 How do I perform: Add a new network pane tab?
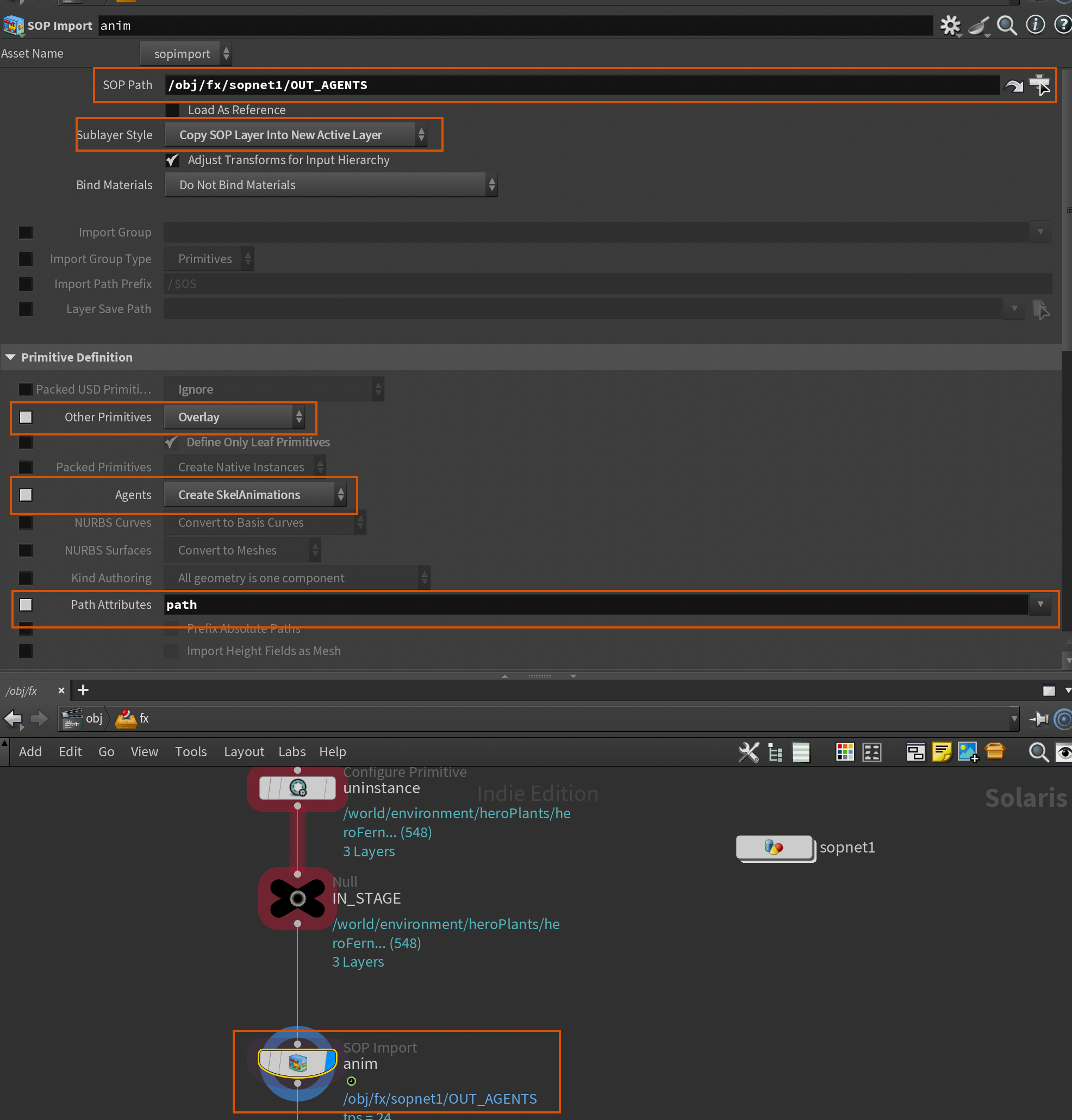coord(83,690)
